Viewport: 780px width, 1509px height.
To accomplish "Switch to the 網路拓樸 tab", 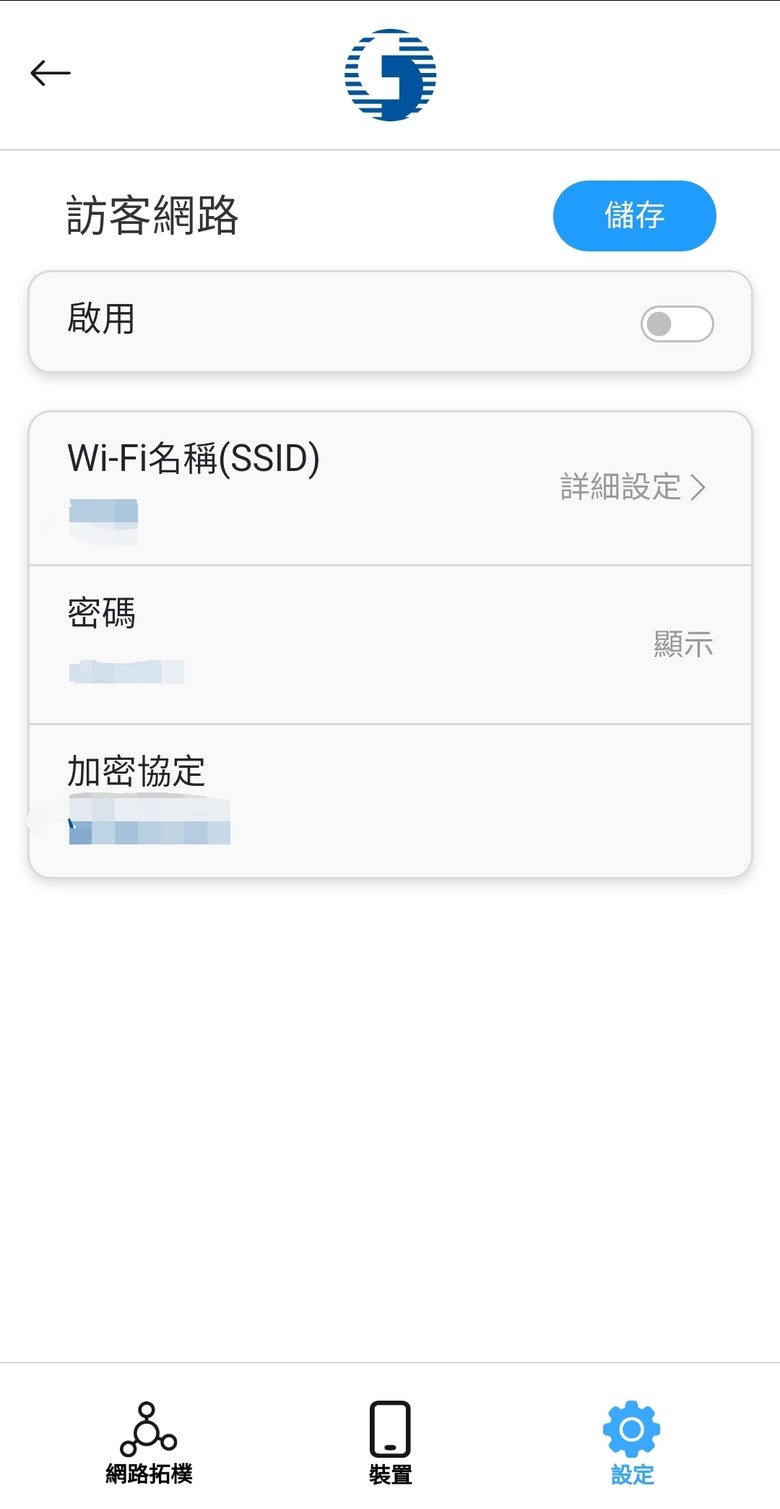I will 148,1473.
